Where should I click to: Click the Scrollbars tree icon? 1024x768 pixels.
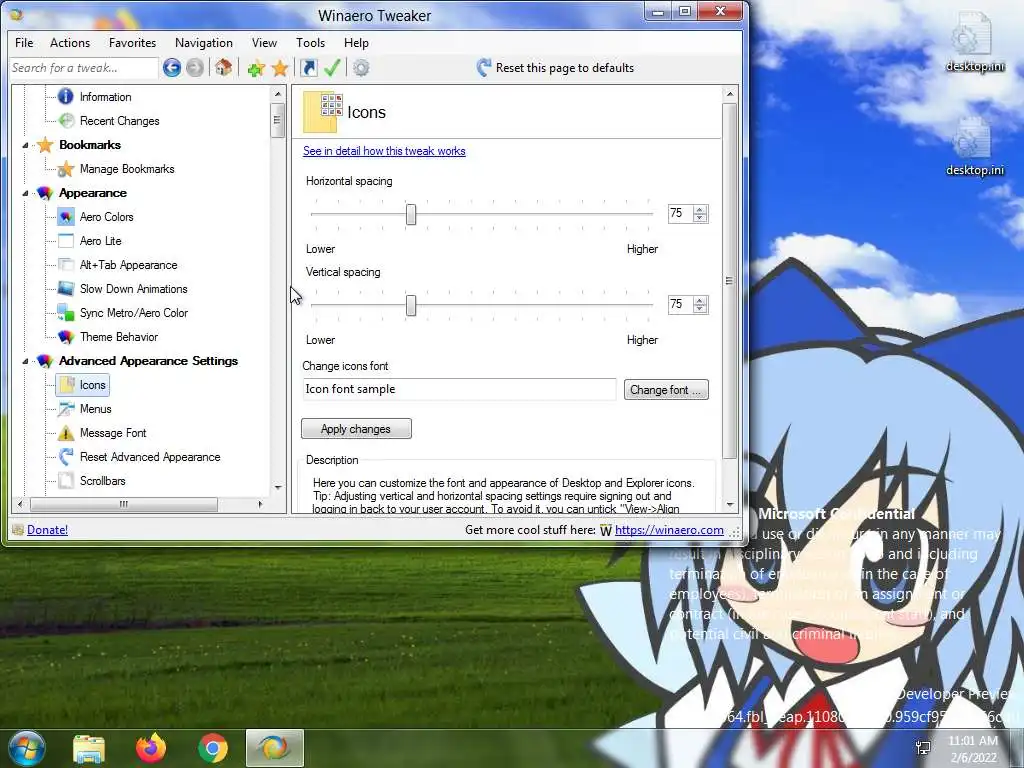66,481
